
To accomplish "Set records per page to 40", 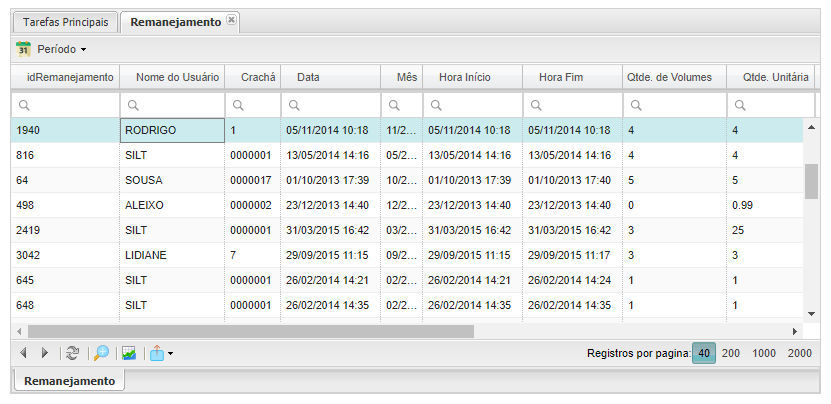I will (704, 353).
